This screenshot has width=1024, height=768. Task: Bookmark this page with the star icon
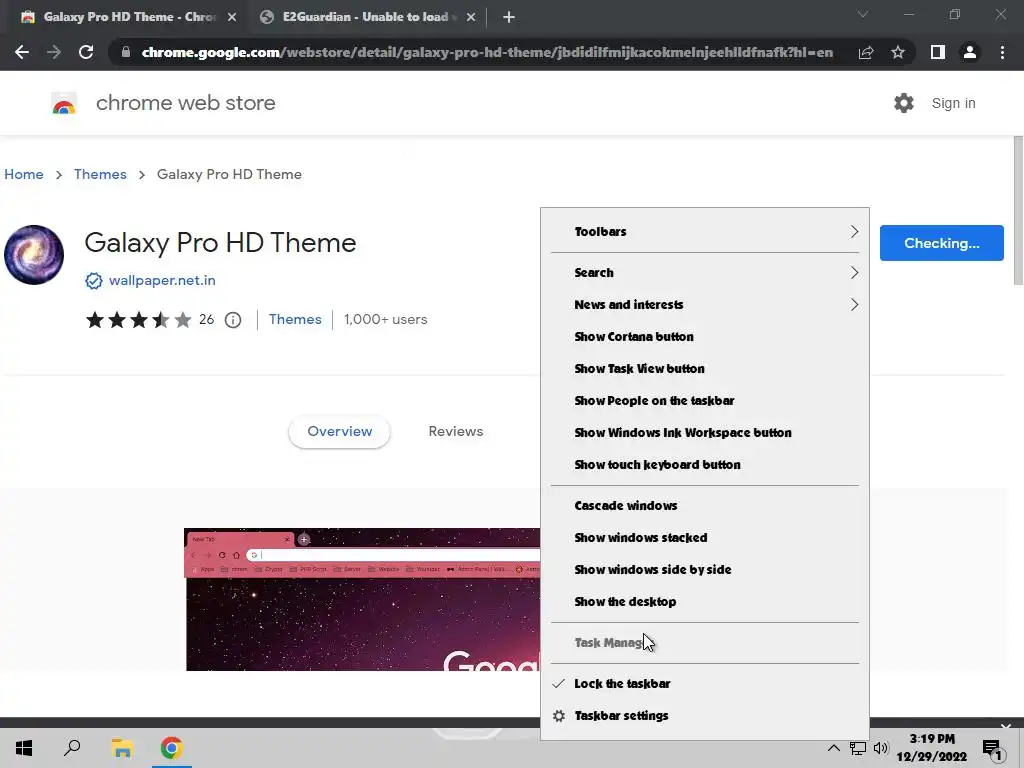click(x=898, y=52)
